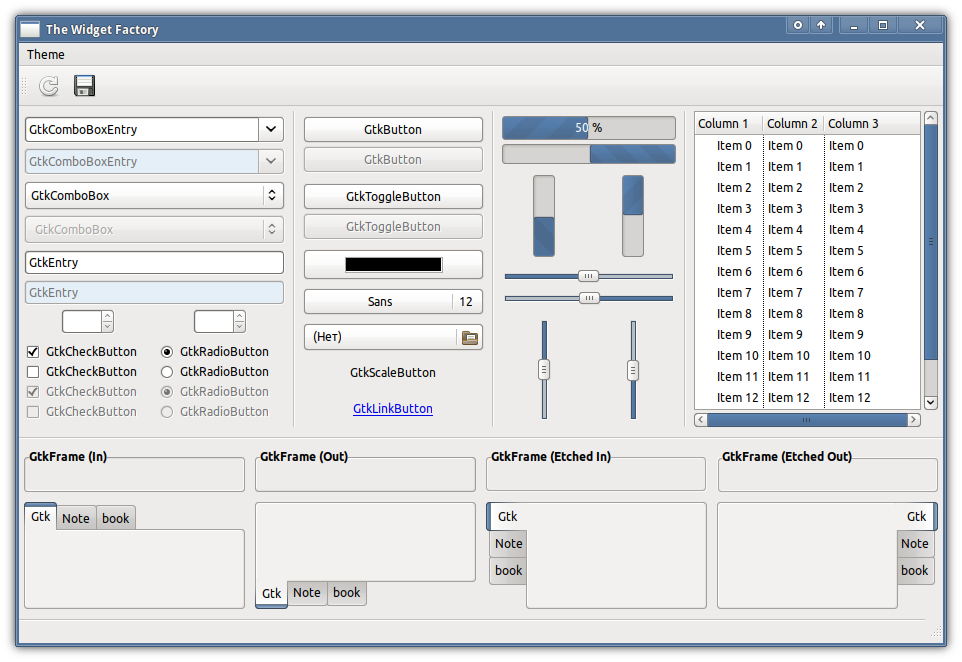Follow the GtkLinkButton link
The height and width of the screenshot is (662, 962).
coord(393,409)
